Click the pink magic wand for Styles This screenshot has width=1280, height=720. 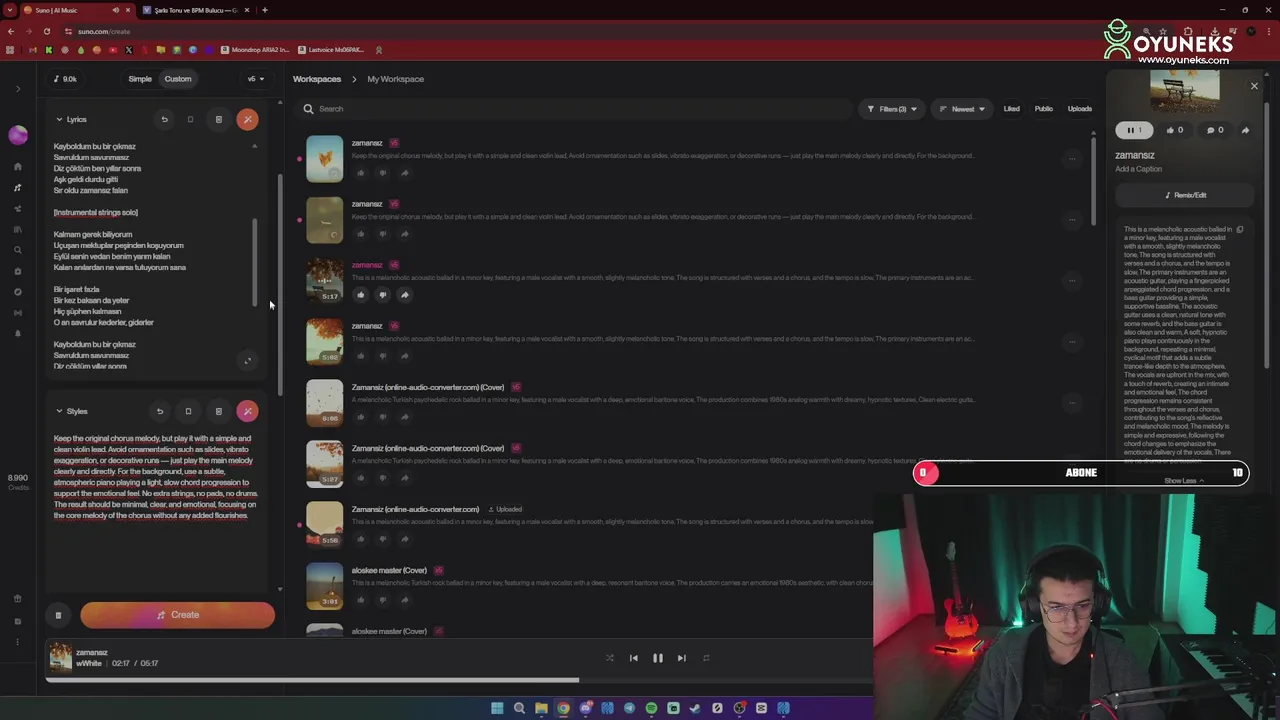click(x=247, y=411)
